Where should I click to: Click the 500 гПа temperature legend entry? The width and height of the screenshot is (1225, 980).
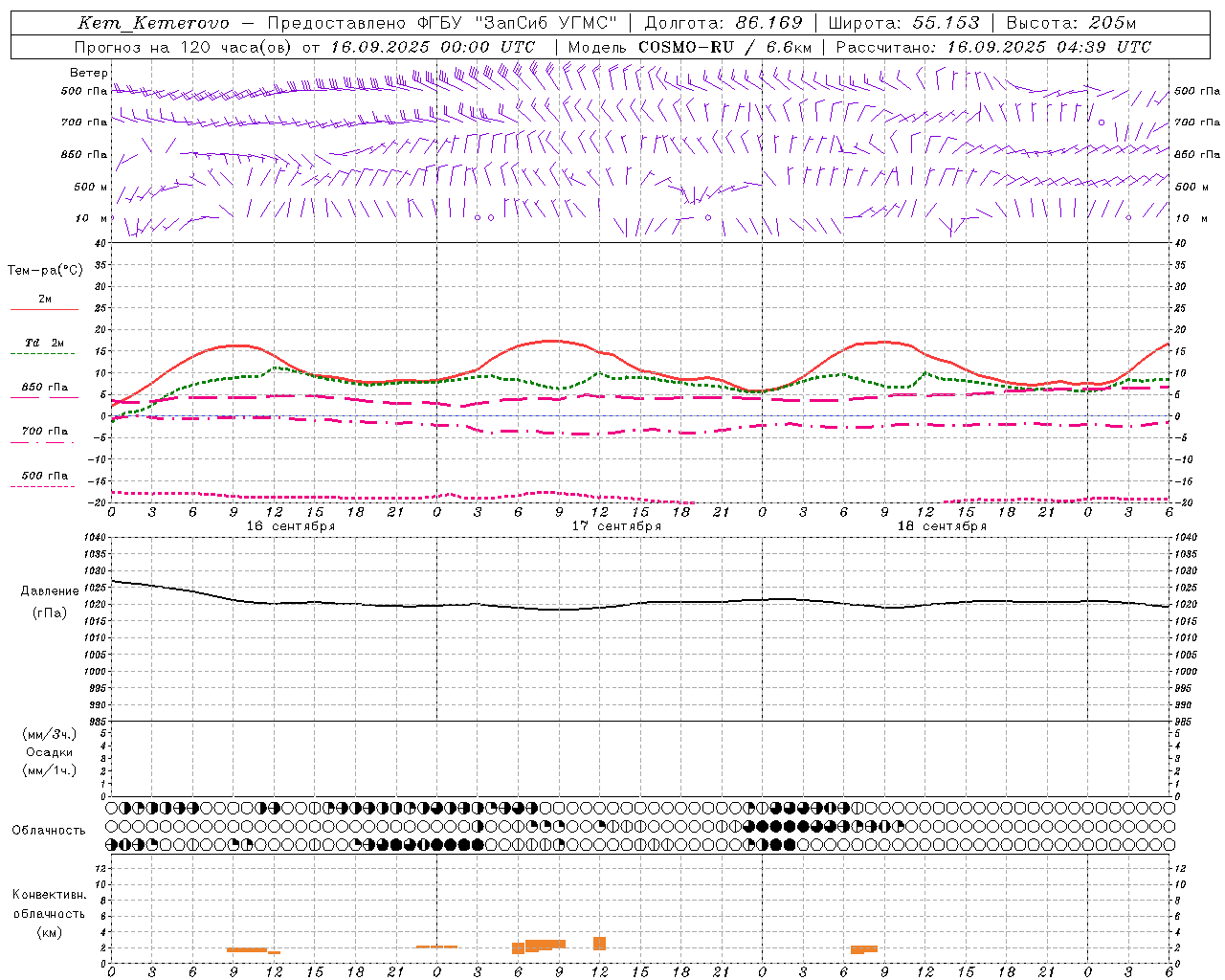pyautogui.click(x=44, y=476)
